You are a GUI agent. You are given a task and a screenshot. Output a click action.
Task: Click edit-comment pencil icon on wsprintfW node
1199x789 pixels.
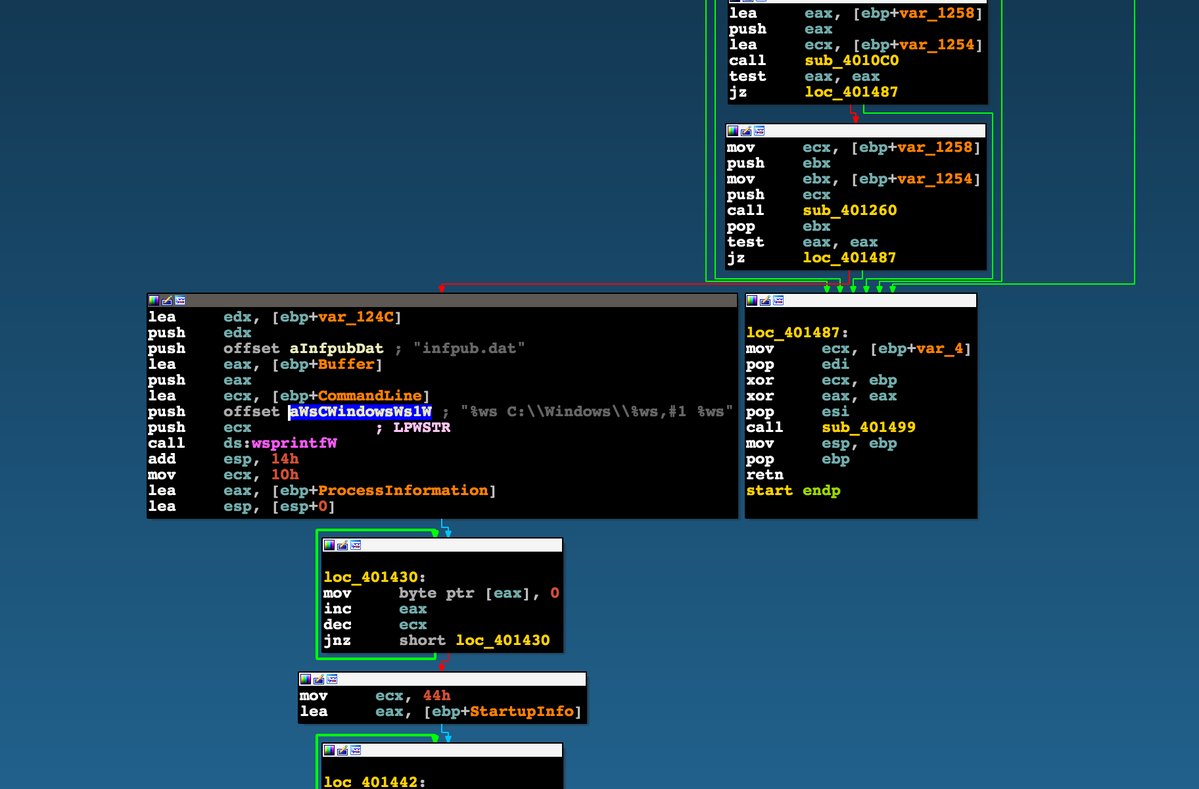[x=166, y=300]
